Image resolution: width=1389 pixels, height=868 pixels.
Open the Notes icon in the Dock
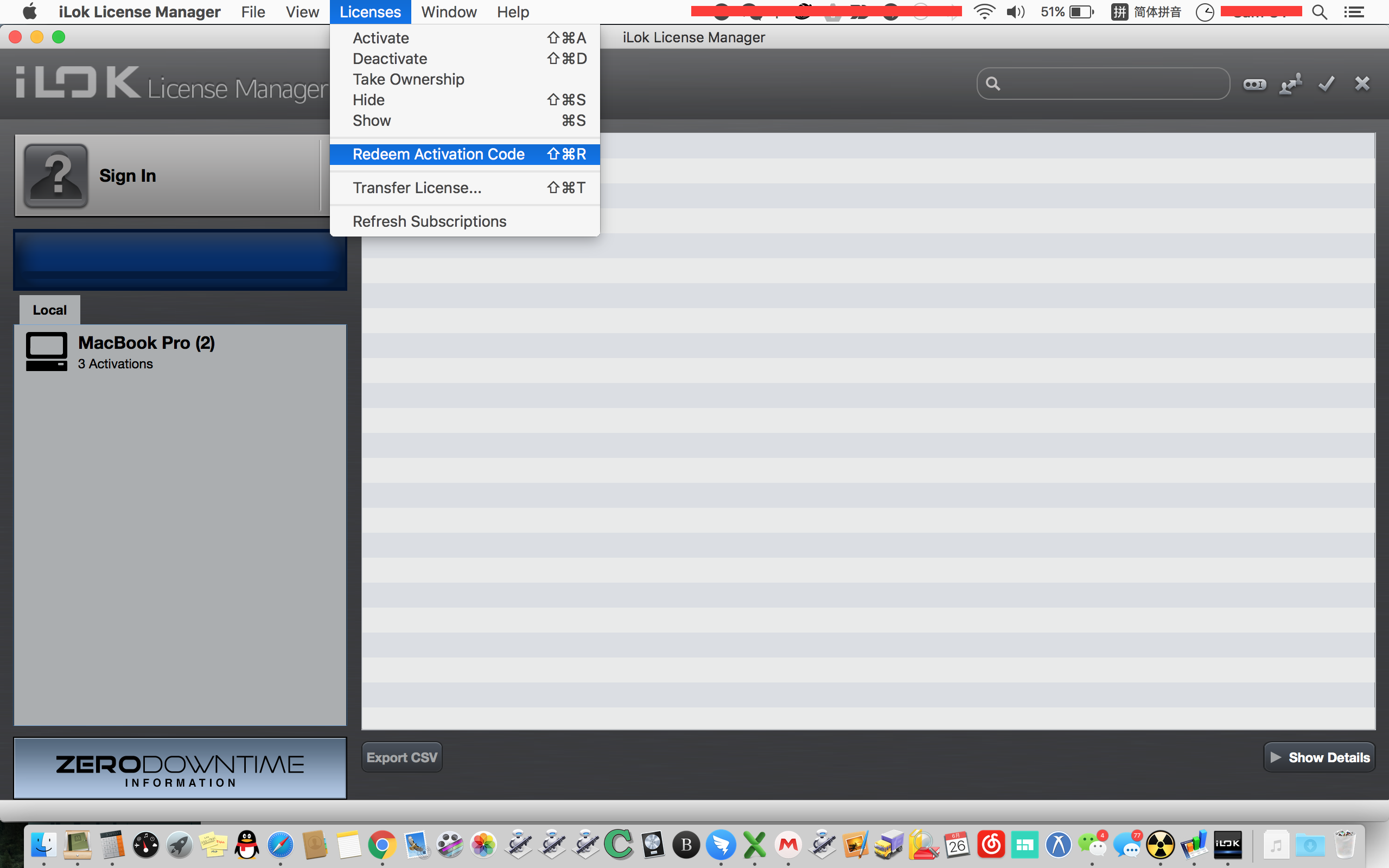pyautogui.click(x=348, y=845)
